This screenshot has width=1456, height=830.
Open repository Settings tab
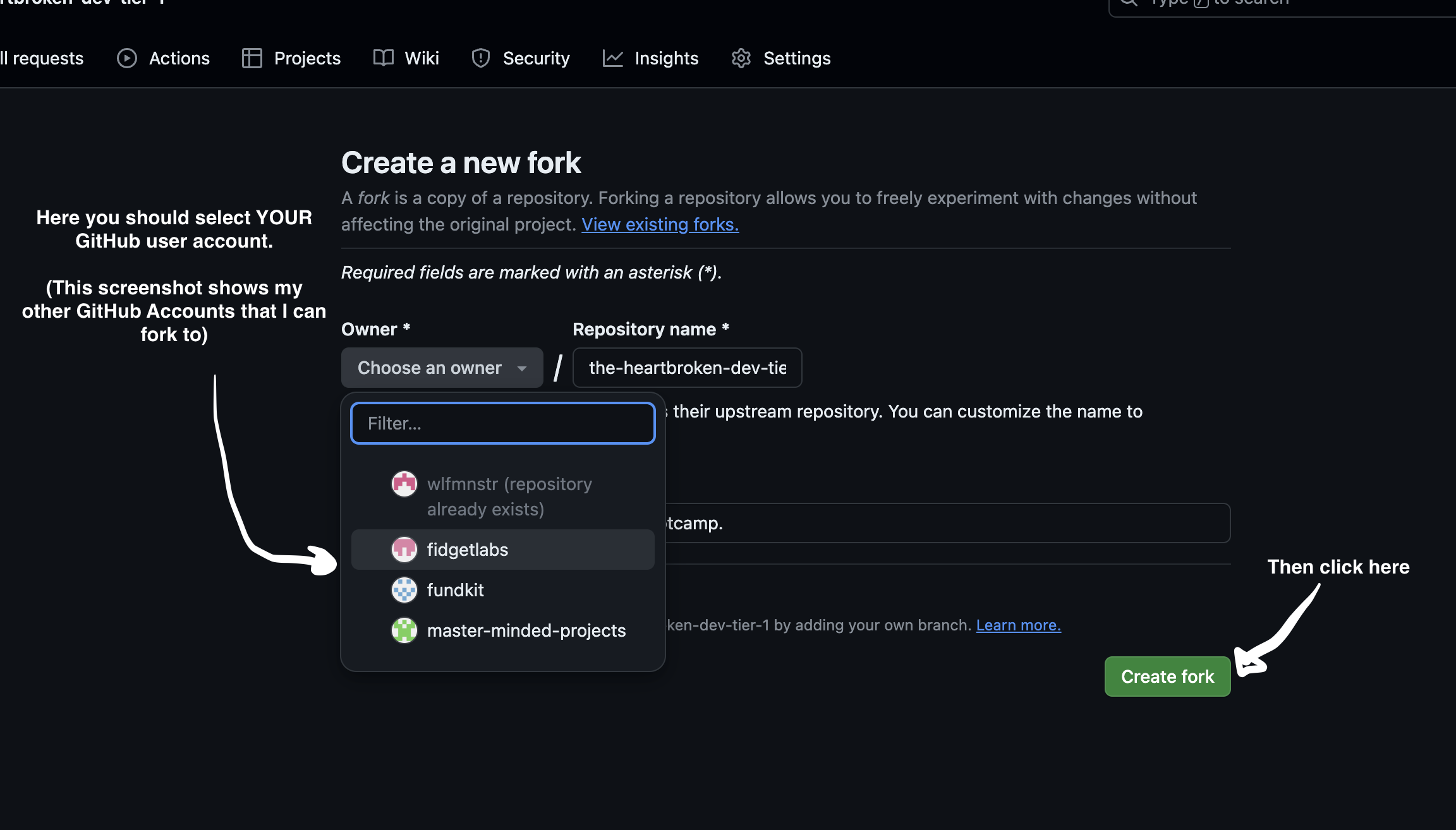point(780,58)
